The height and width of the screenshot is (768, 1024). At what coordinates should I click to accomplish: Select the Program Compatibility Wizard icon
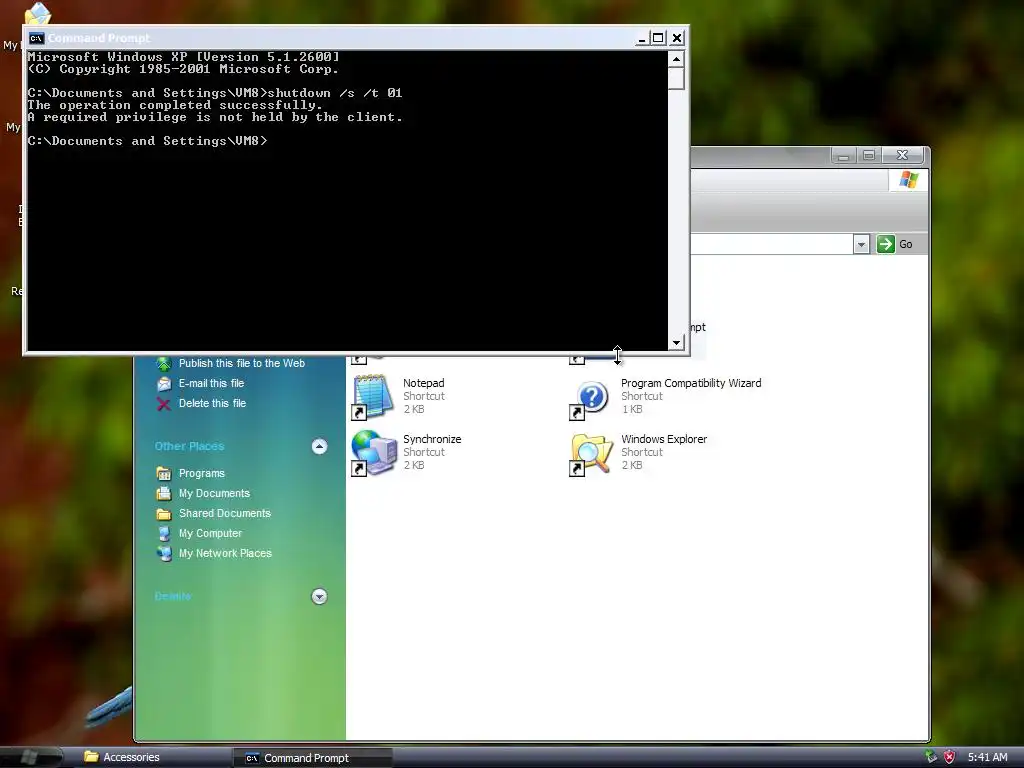(590, 398)
